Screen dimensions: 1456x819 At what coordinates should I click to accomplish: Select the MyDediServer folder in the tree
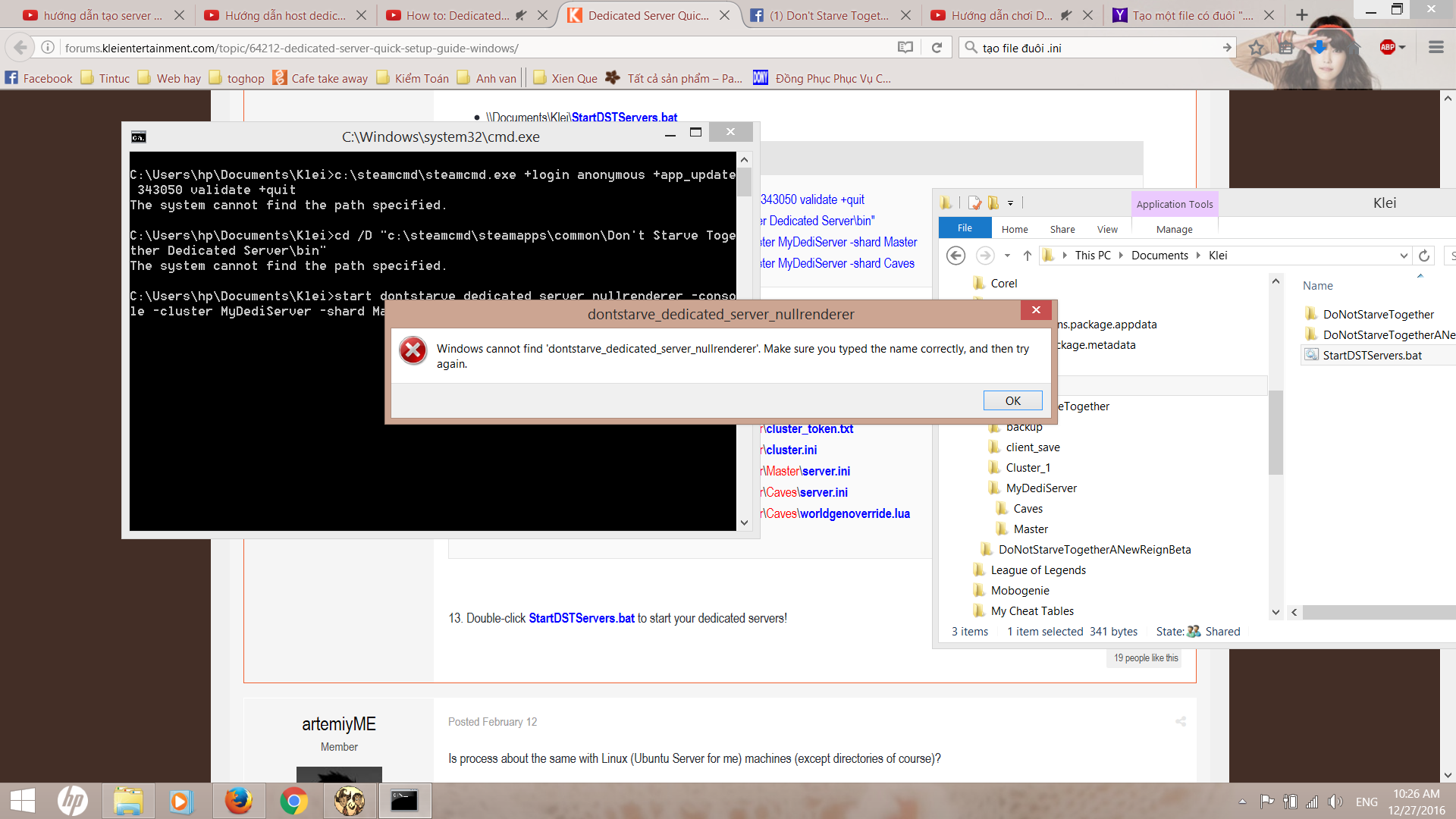point(1040,488)
